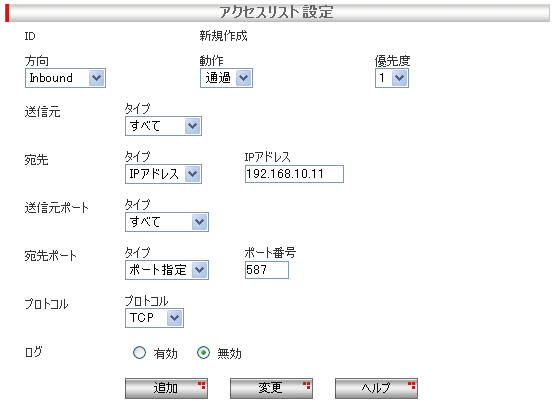The height and width of the screenshot is (402, 555).
Task: Open the 宛先ポート ポート指定 dropdown
Action: pyautogui.click(x=167, y=270)
